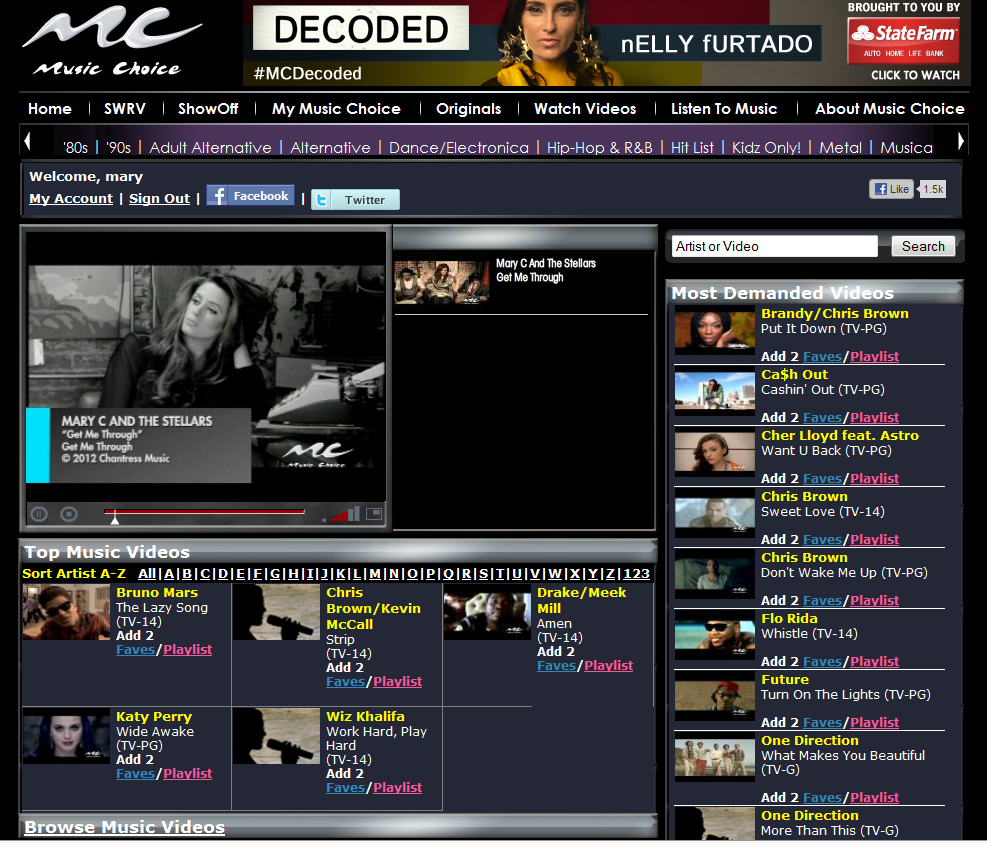Image resolution: width=987 pixels, height=843 pixels.
Task: Click the Artist or Video search field
Action: [x=773, y=246]
